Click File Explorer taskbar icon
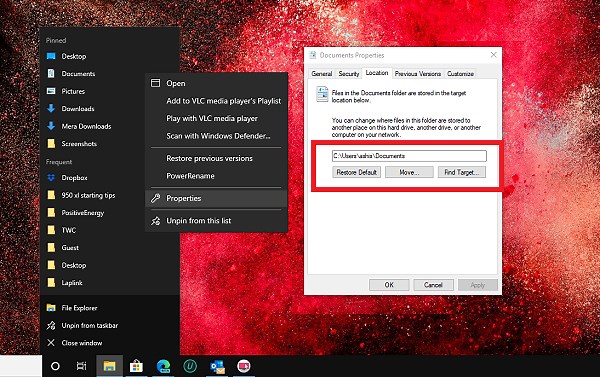Screen dimensions: 600x377 [x=109, y=366]
